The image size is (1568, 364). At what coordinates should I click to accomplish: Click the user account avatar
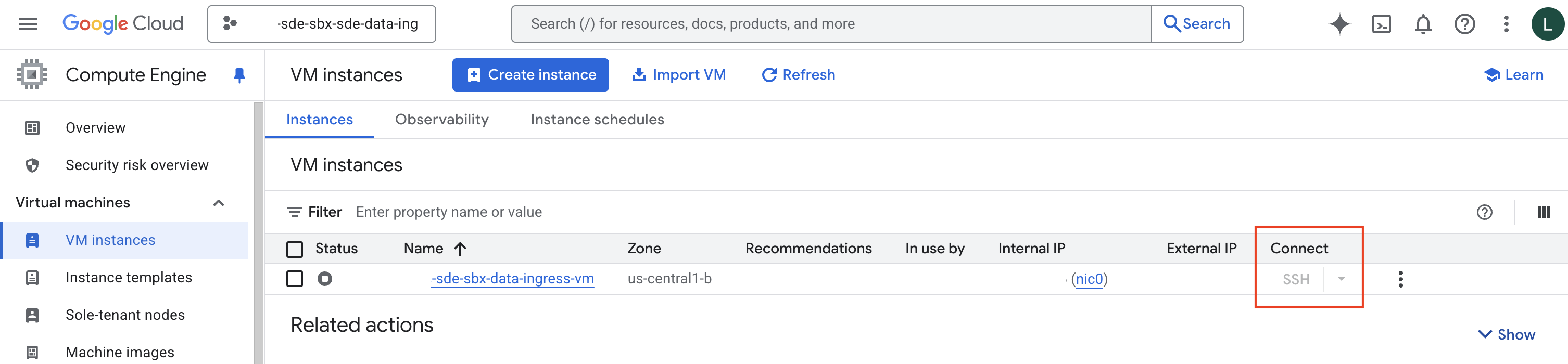(1547, 24)
